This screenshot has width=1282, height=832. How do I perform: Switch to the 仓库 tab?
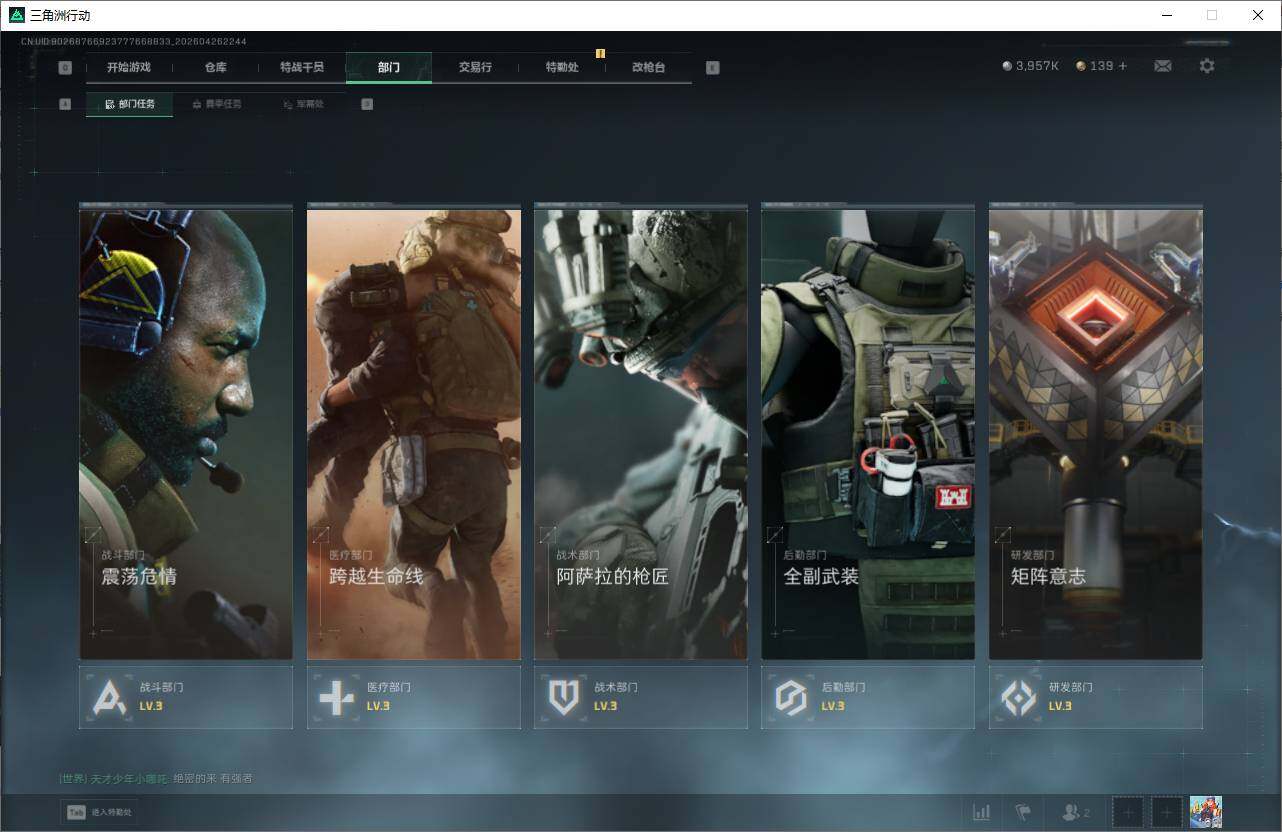click(x=215, y=67)
